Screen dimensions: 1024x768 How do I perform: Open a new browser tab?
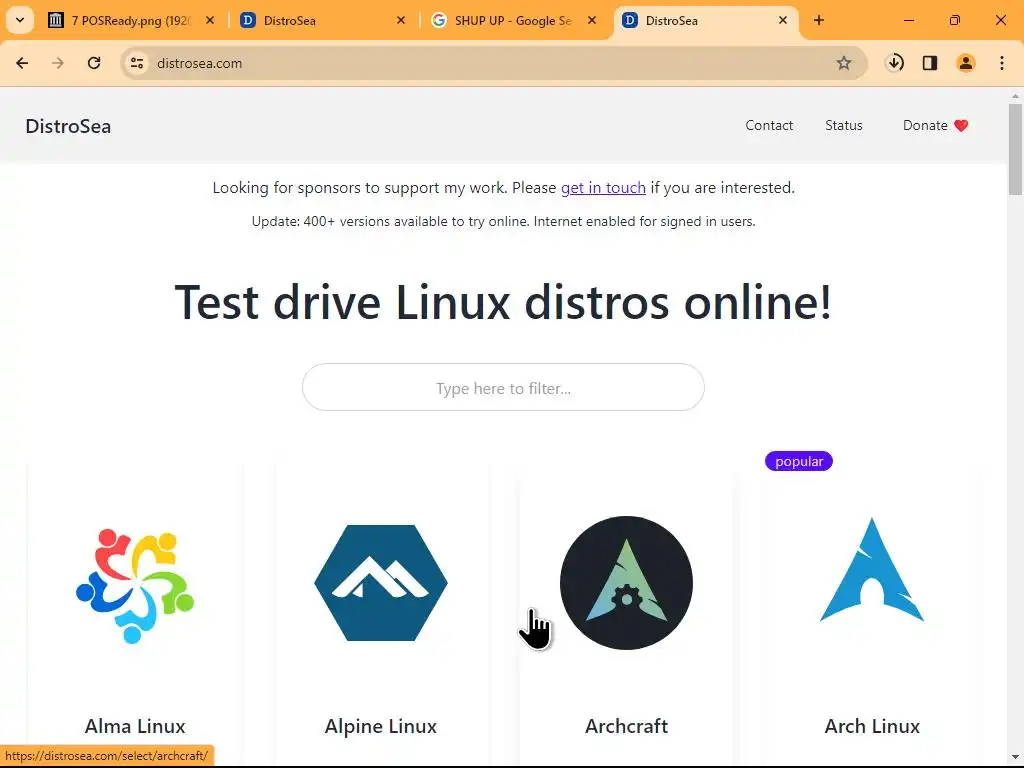pos(819,20)
